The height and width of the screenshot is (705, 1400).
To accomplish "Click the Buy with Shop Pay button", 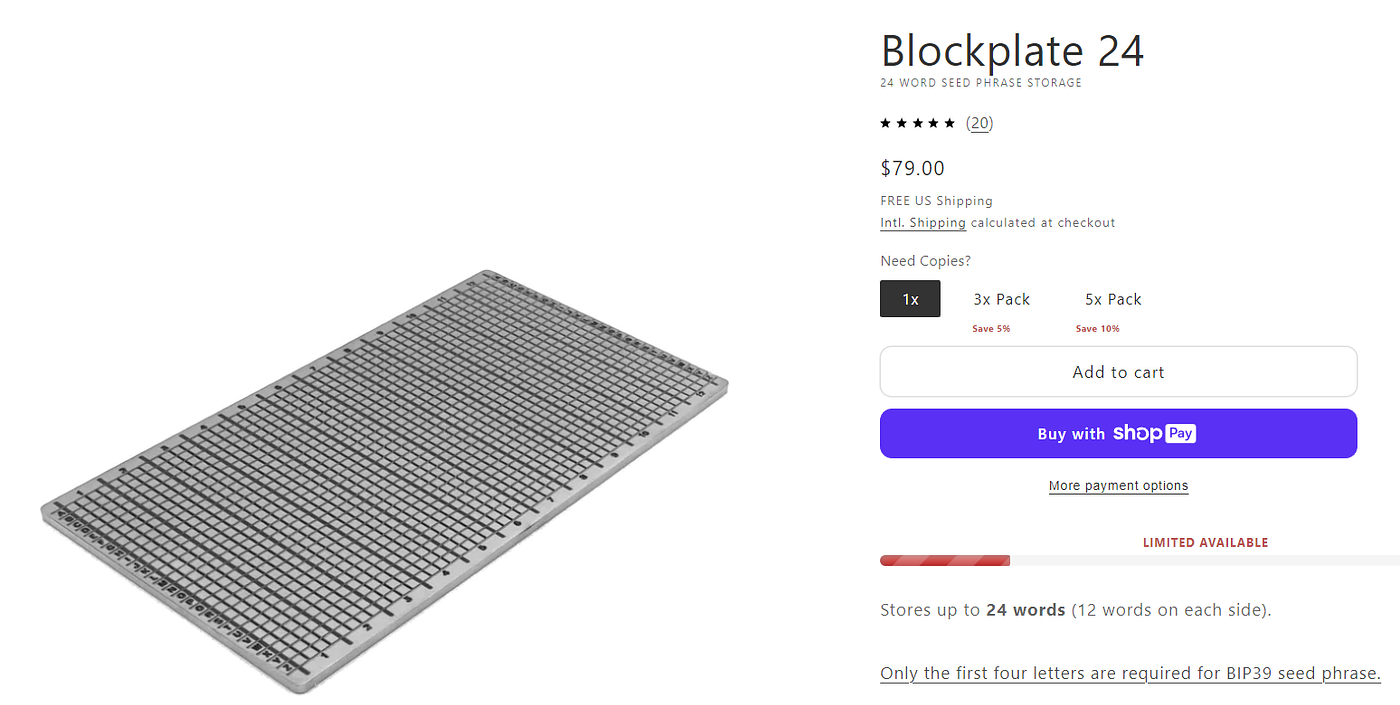I will (1118, 433).
